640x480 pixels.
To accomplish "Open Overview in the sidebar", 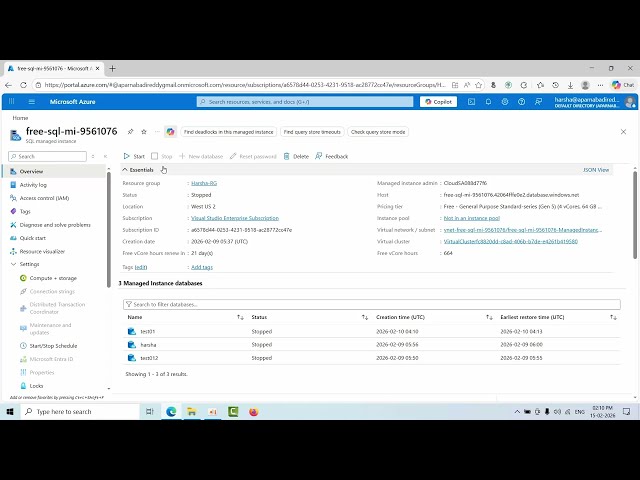I will click(x=54, y=171).
